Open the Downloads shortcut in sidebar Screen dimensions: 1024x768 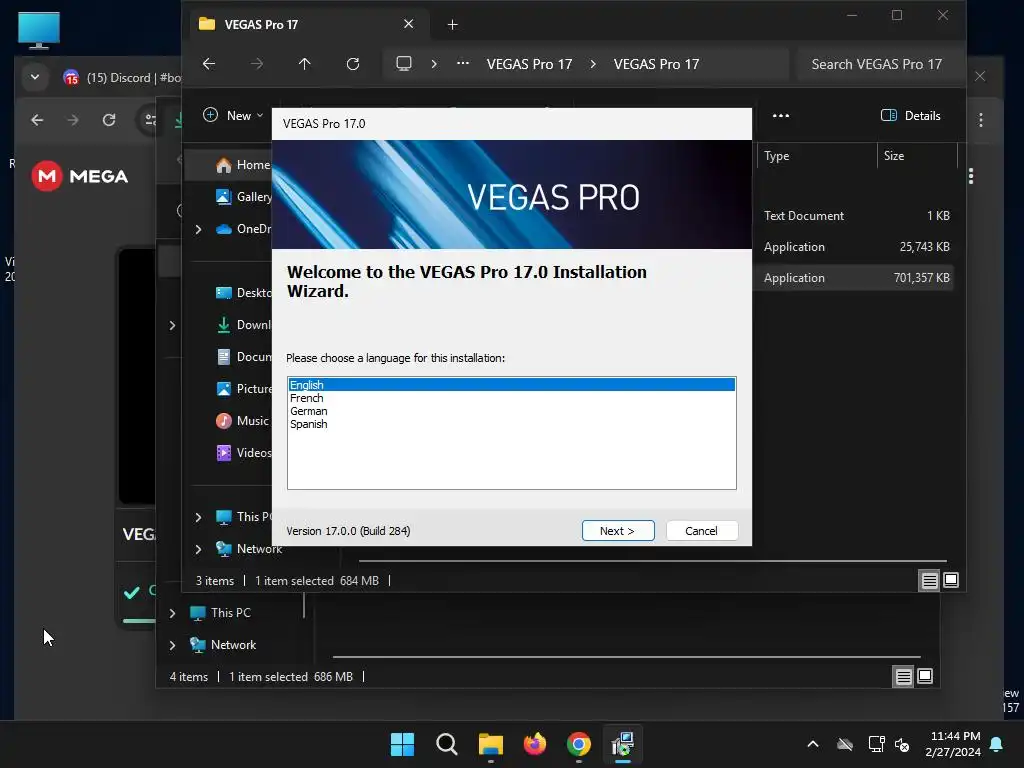coord(244,325)
